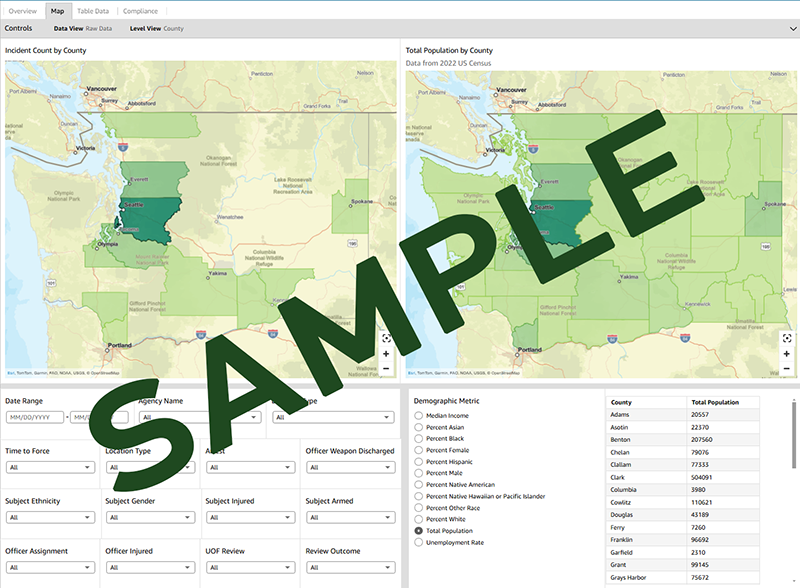Screen dimensions: 800x588
Task: Open the Esri attribution link on the left map
Action: tap(10, 370)
